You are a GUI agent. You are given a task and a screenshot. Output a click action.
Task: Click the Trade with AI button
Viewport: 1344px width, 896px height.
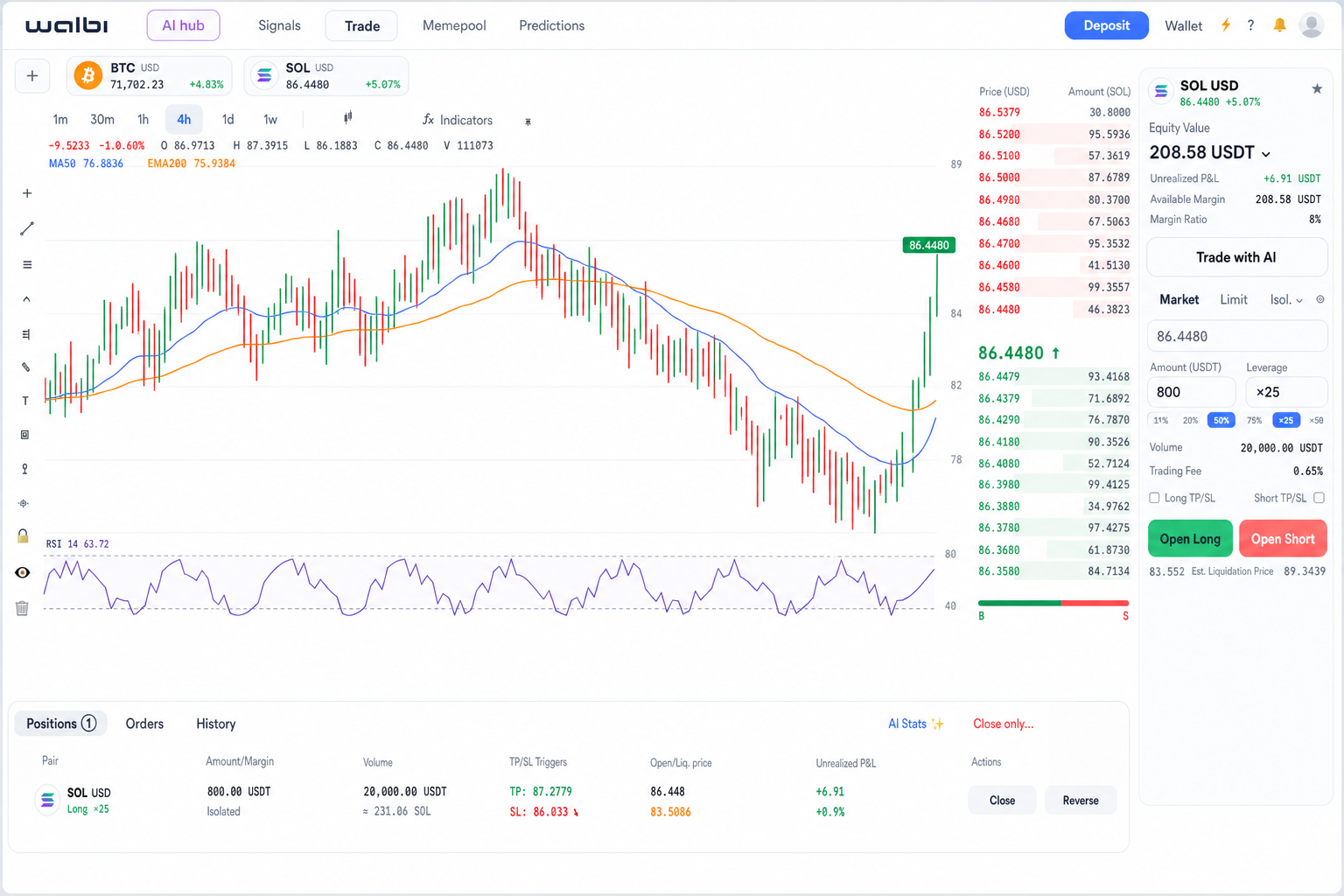(1236, 257)
